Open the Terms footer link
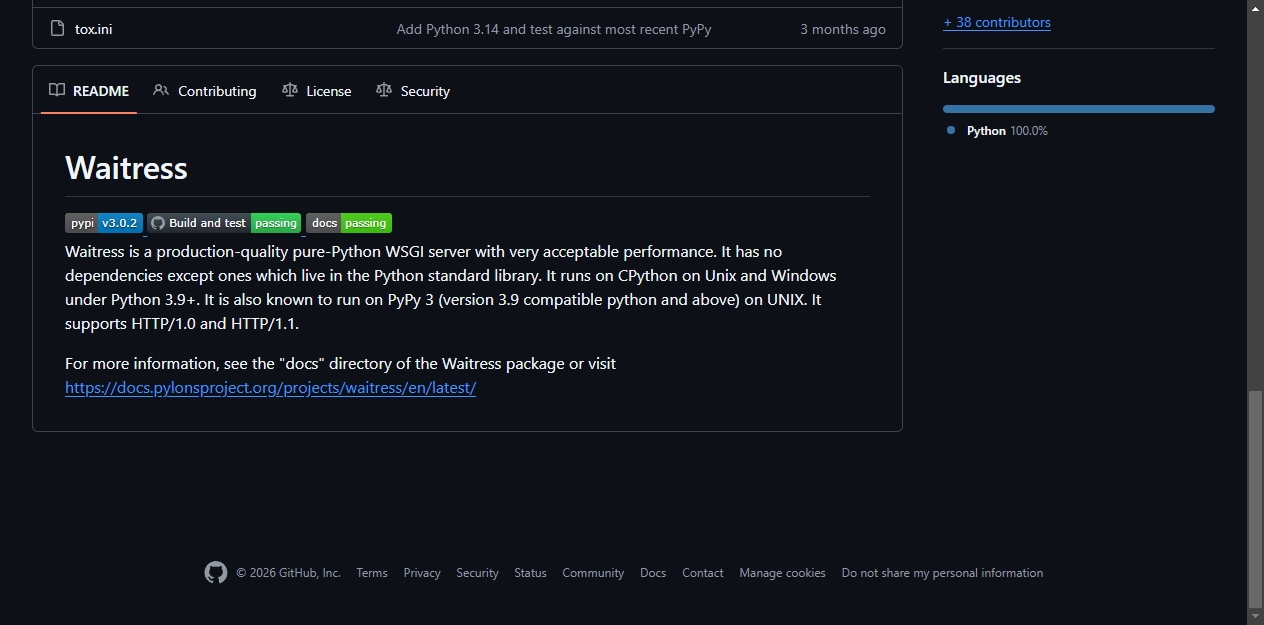The width and height of the screenshot is (1264, 625). coord(372,573)
